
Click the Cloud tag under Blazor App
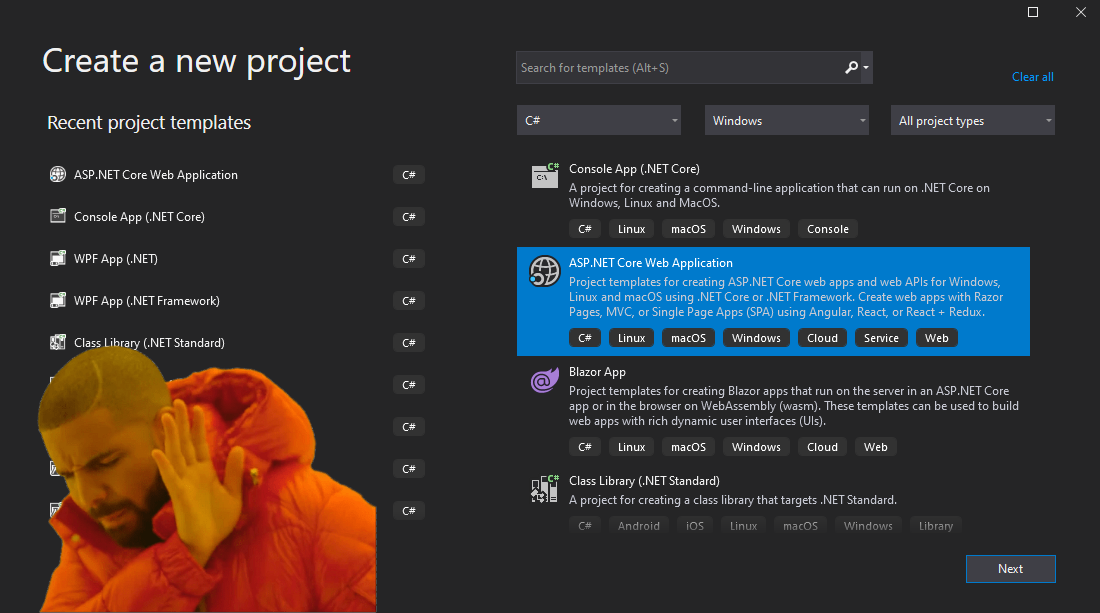(x=822, y=447)
